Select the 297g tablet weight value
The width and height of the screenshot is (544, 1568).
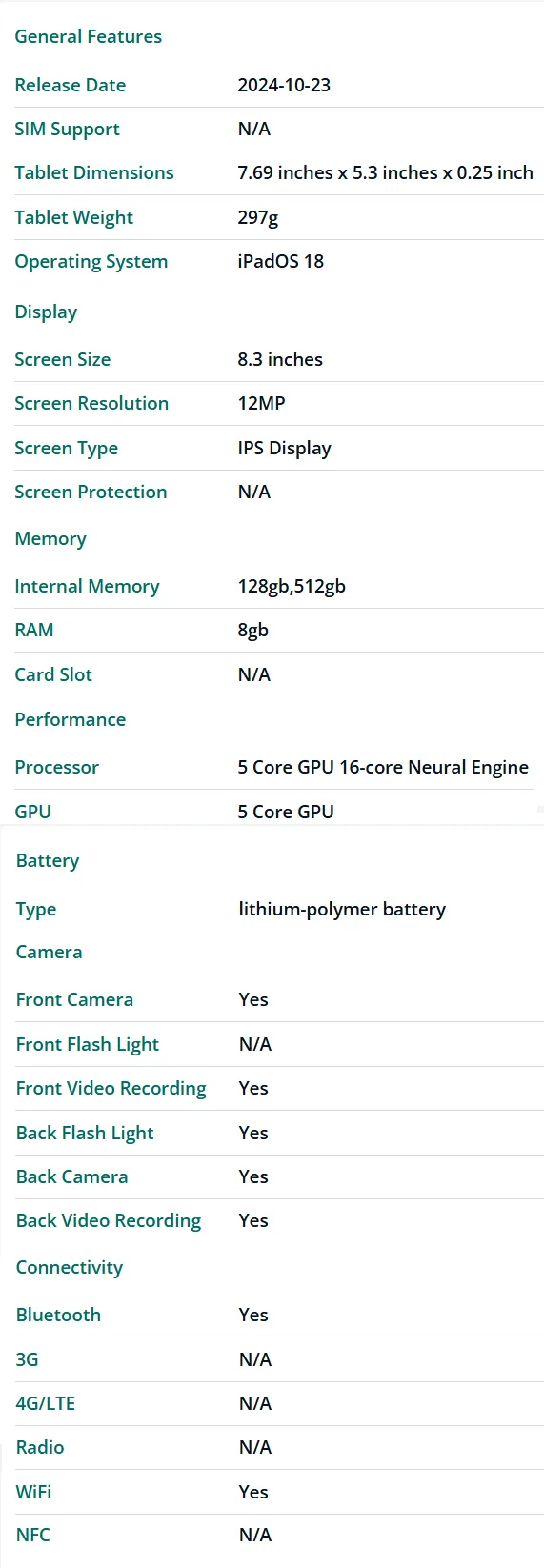click(258, 217)
